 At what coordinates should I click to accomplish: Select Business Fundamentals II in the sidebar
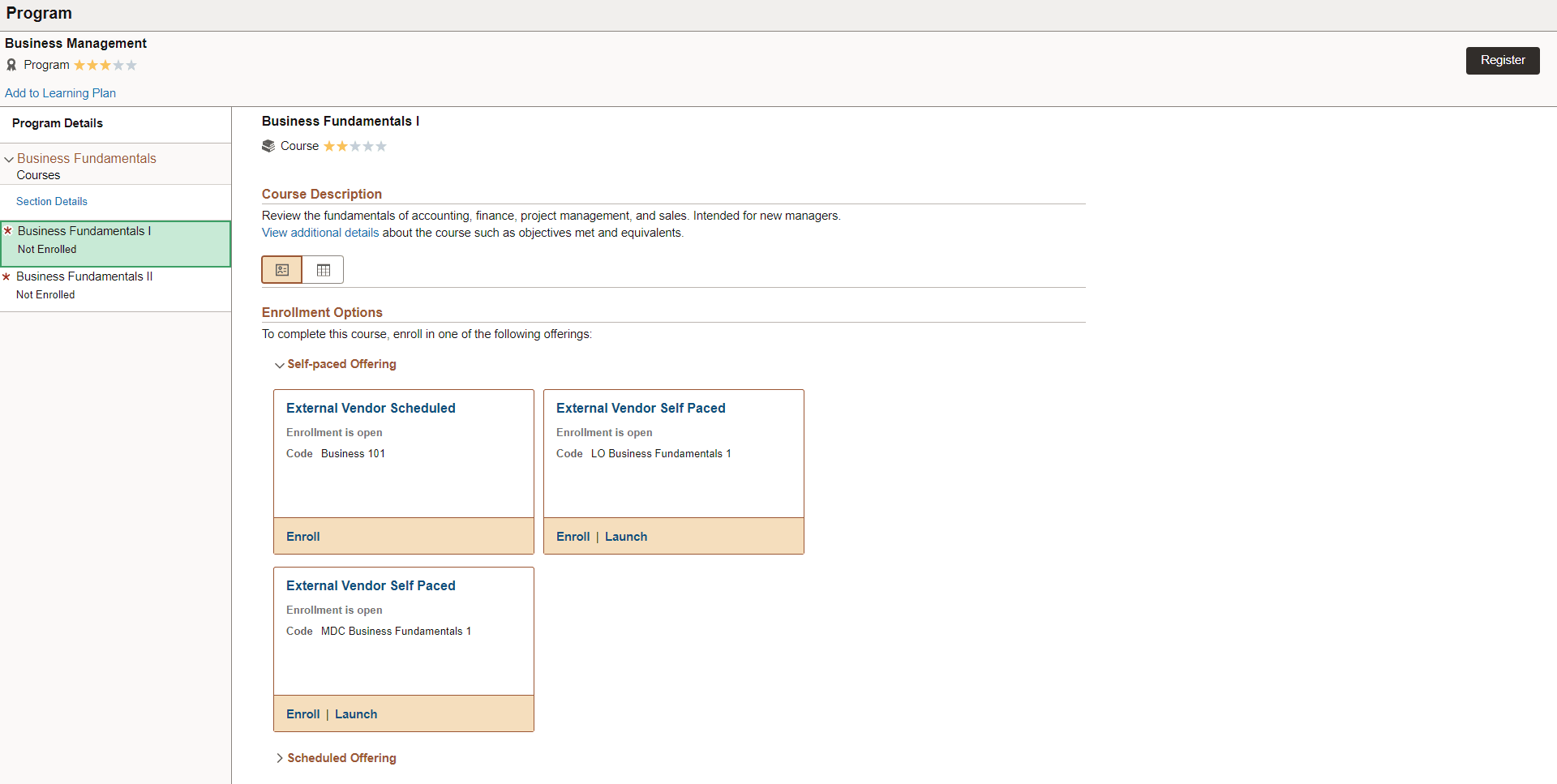coord(84,276)
